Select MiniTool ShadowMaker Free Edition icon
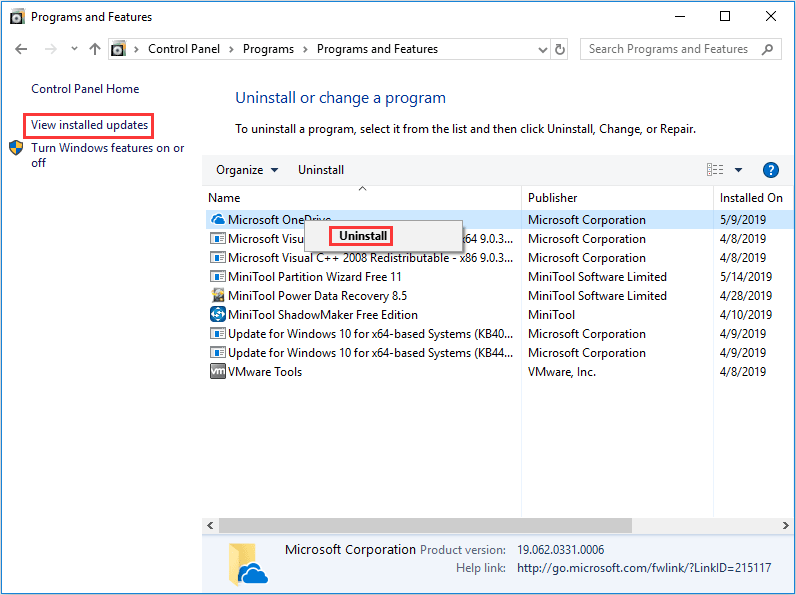This screenshot has height=595, width=796. 218,315
